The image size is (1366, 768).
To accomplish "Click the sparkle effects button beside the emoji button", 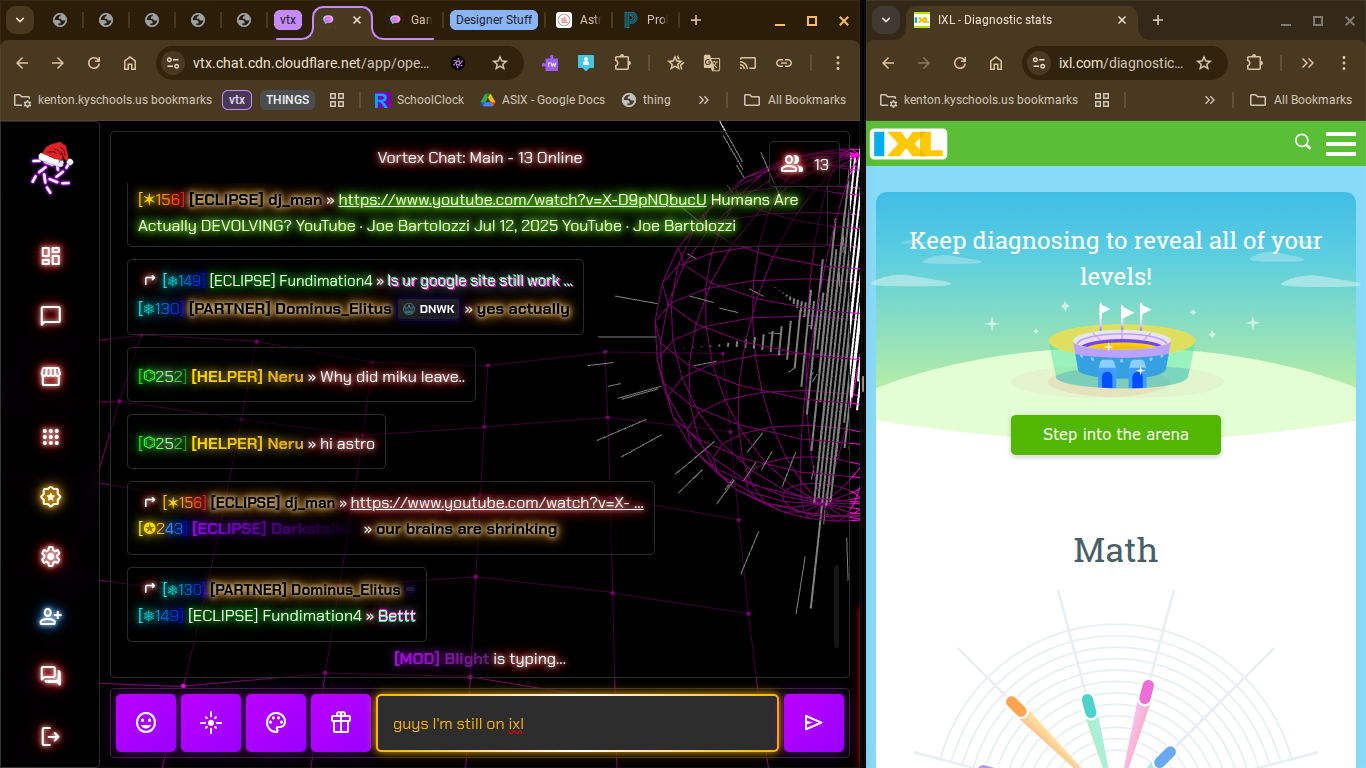I will tap(211, 722).
